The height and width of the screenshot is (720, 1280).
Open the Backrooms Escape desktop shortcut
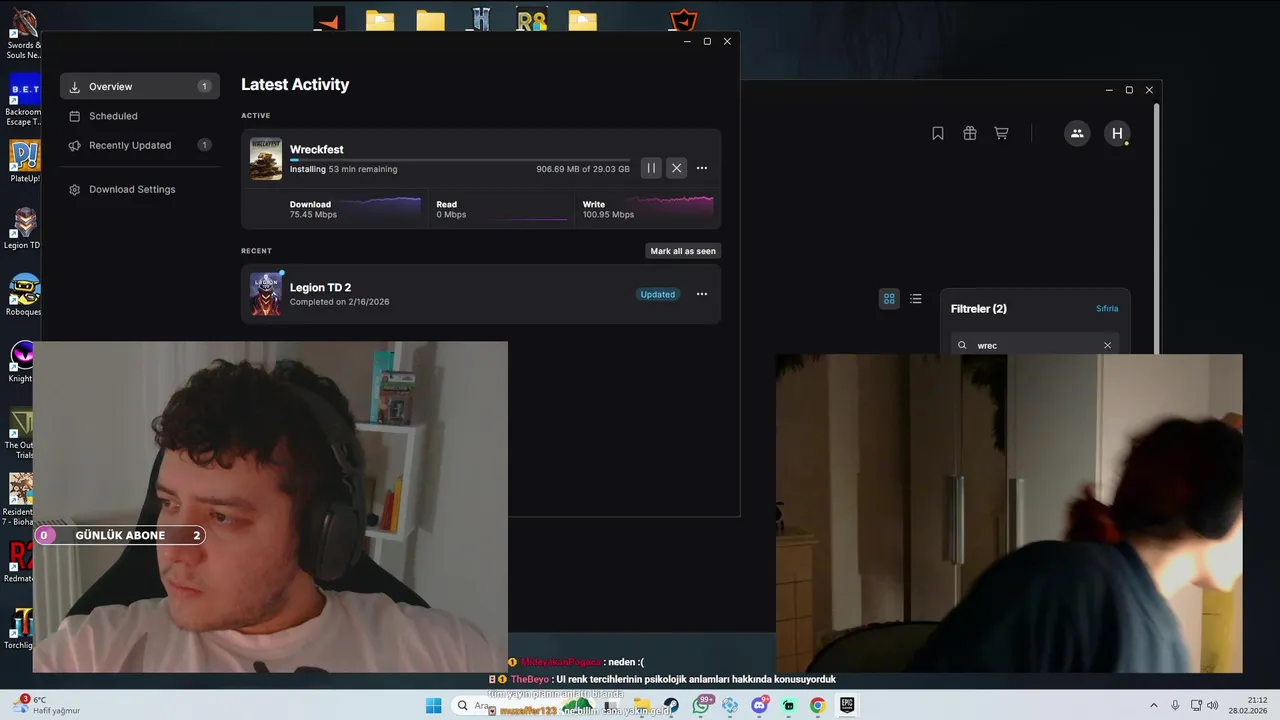tap(24, 99)
